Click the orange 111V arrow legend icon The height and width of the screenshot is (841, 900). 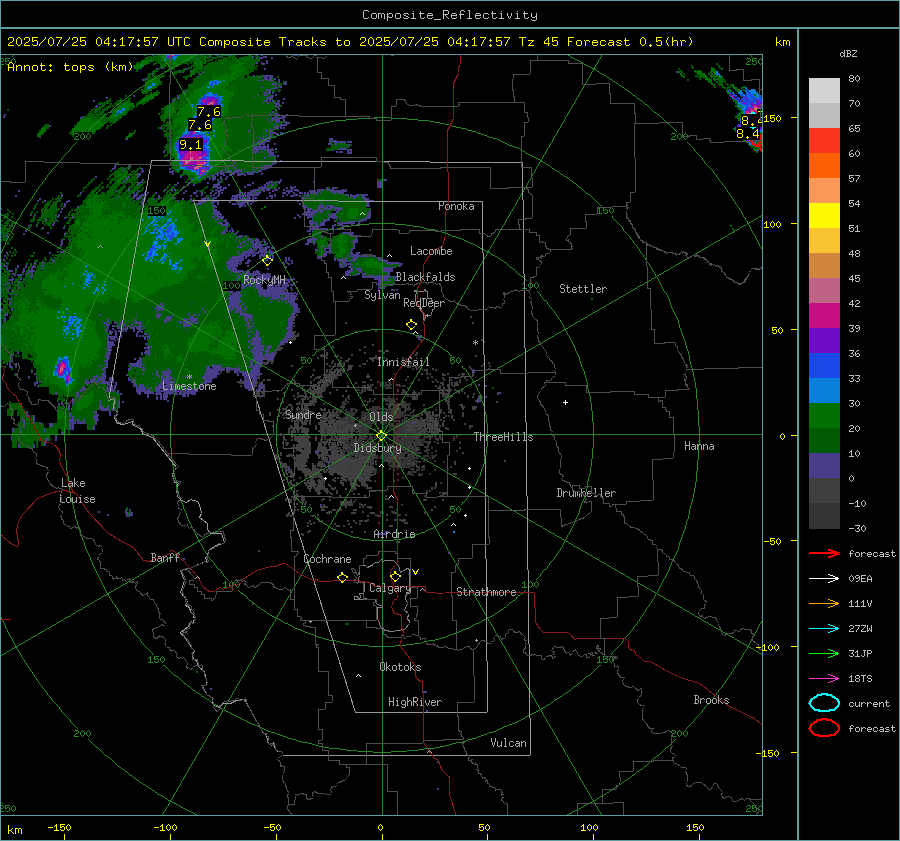point(824,603)
